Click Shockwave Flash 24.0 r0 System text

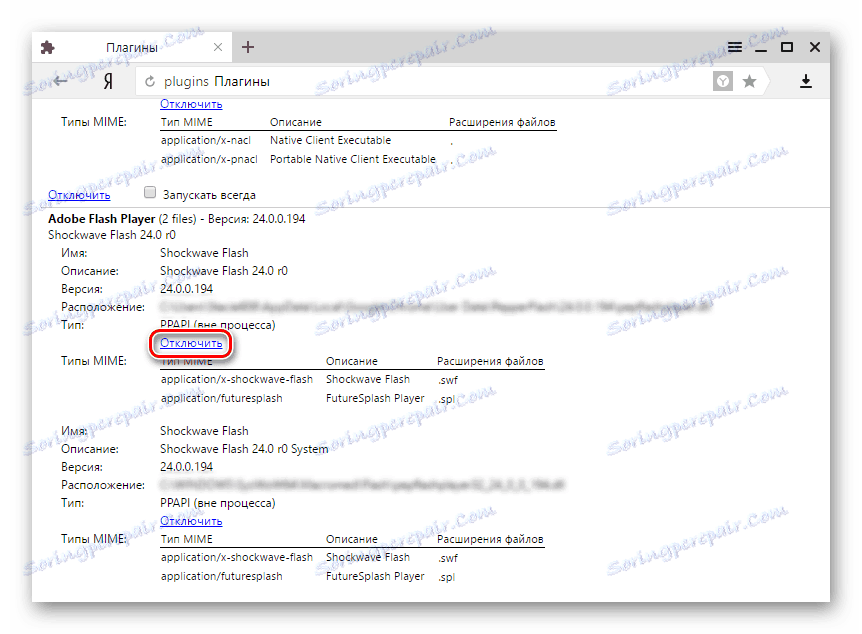point(244,449)
